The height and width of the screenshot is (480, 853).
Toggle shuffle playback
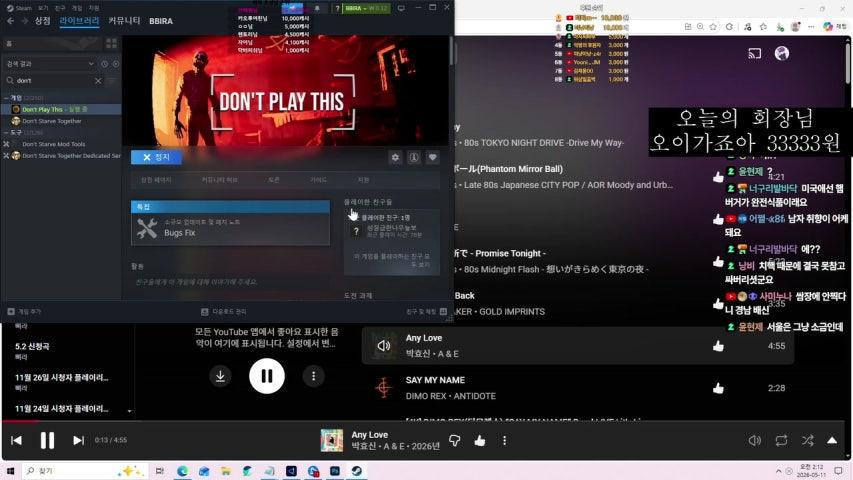[x=808, y=440]
